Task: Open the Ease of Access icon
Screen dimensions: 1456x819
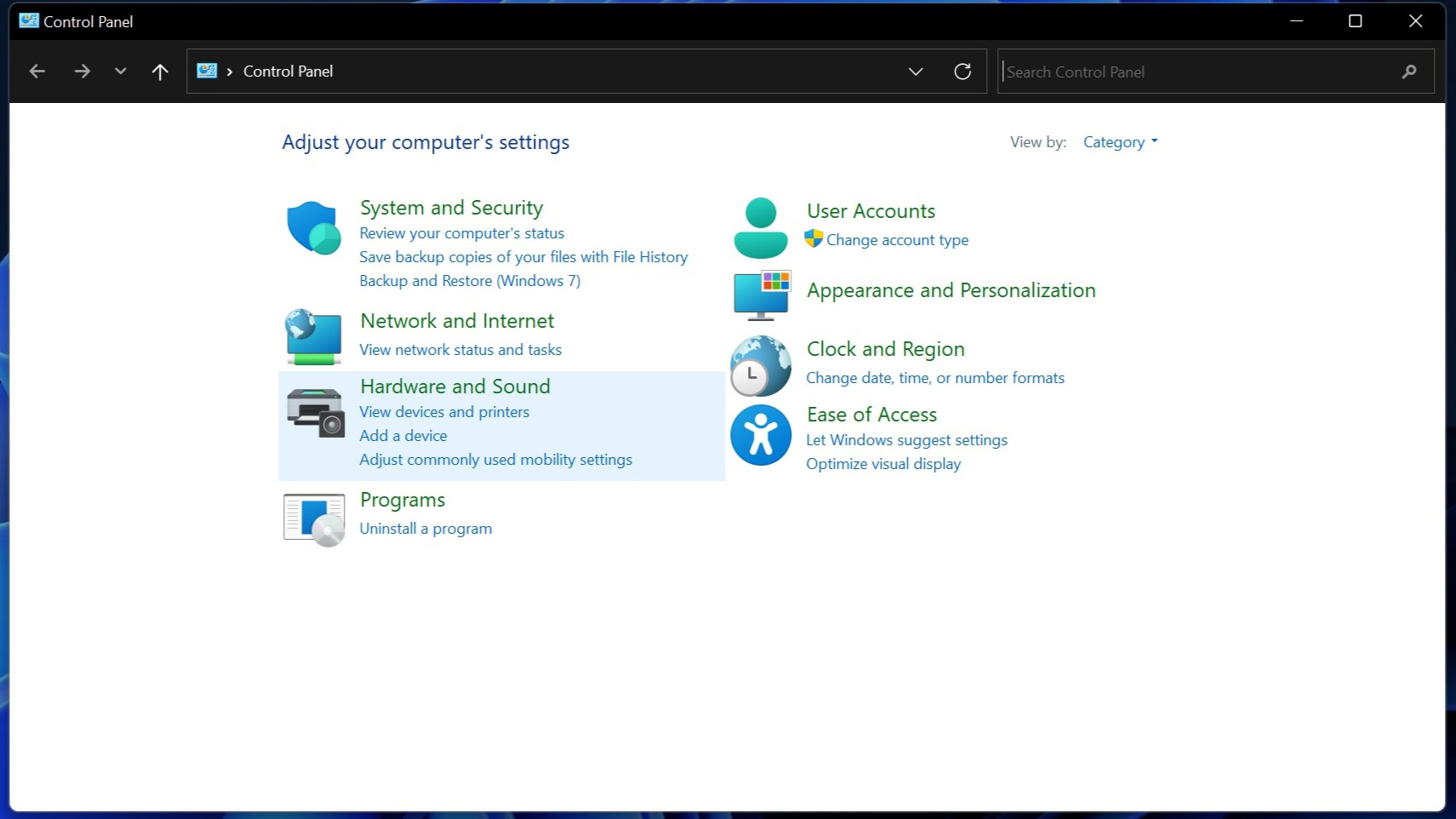Action: [x=761, y=434]
